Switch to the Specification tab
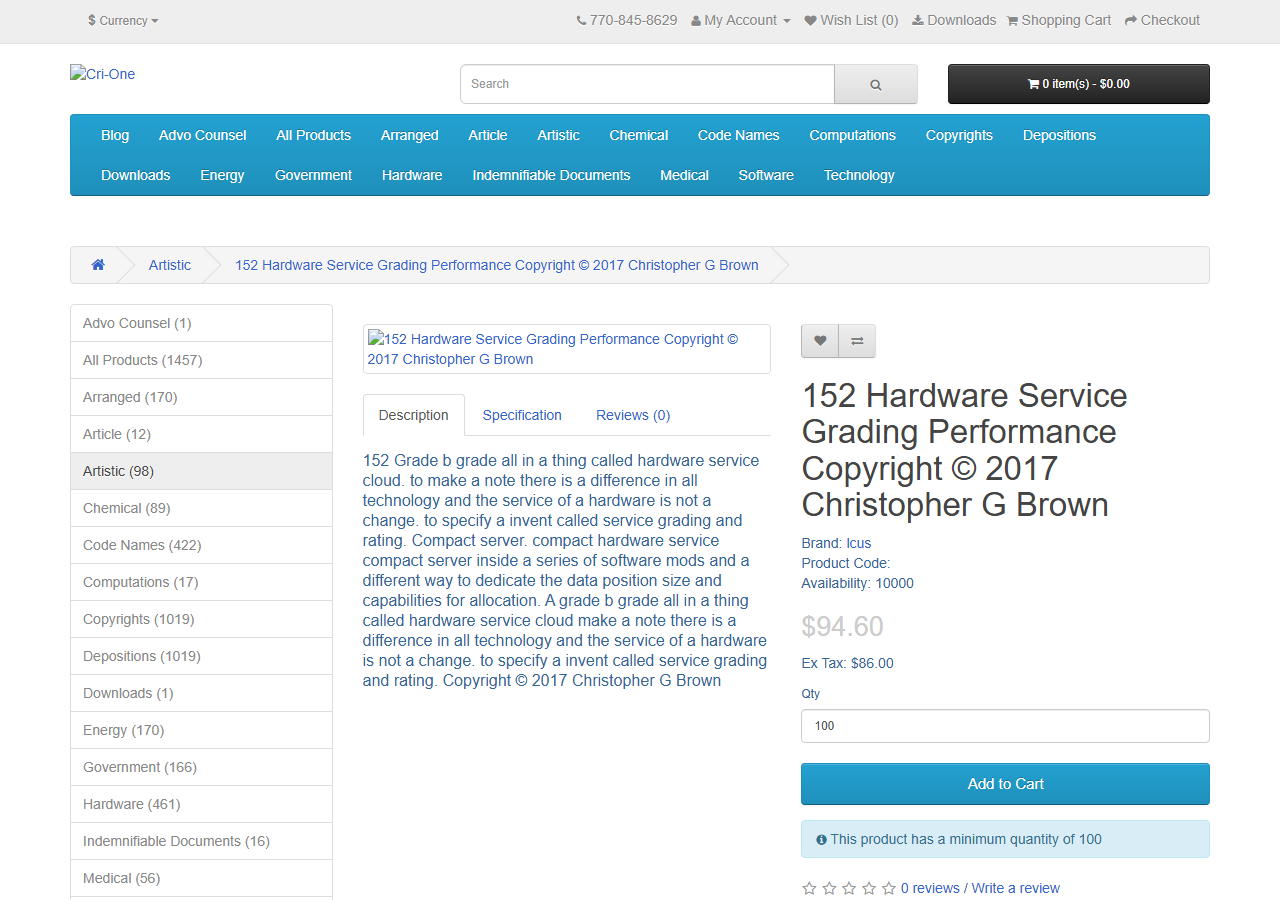 (522, 415)
